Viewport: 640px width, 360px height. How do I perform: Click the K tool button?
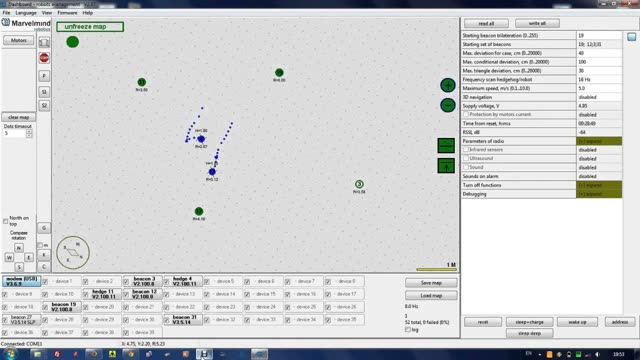(x=44, y=255)
